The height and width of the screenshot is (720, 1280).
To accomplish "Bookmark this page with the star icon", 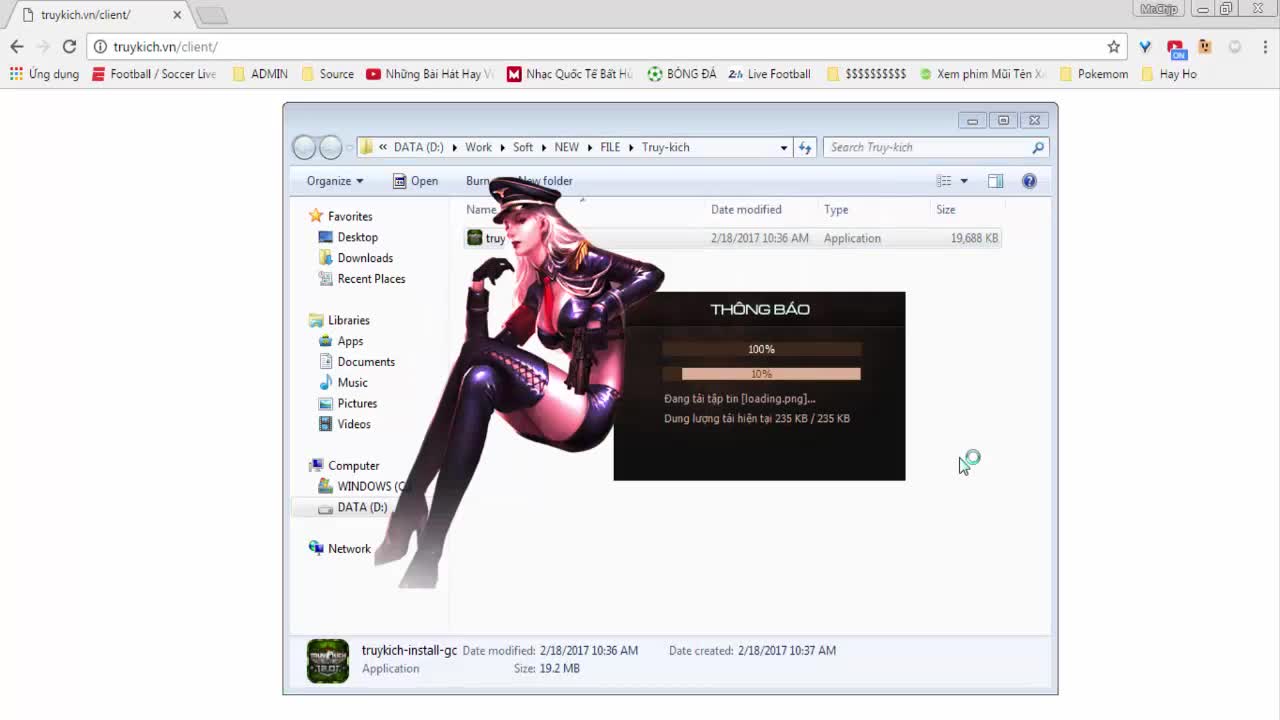I will (x=1114, y=47).
